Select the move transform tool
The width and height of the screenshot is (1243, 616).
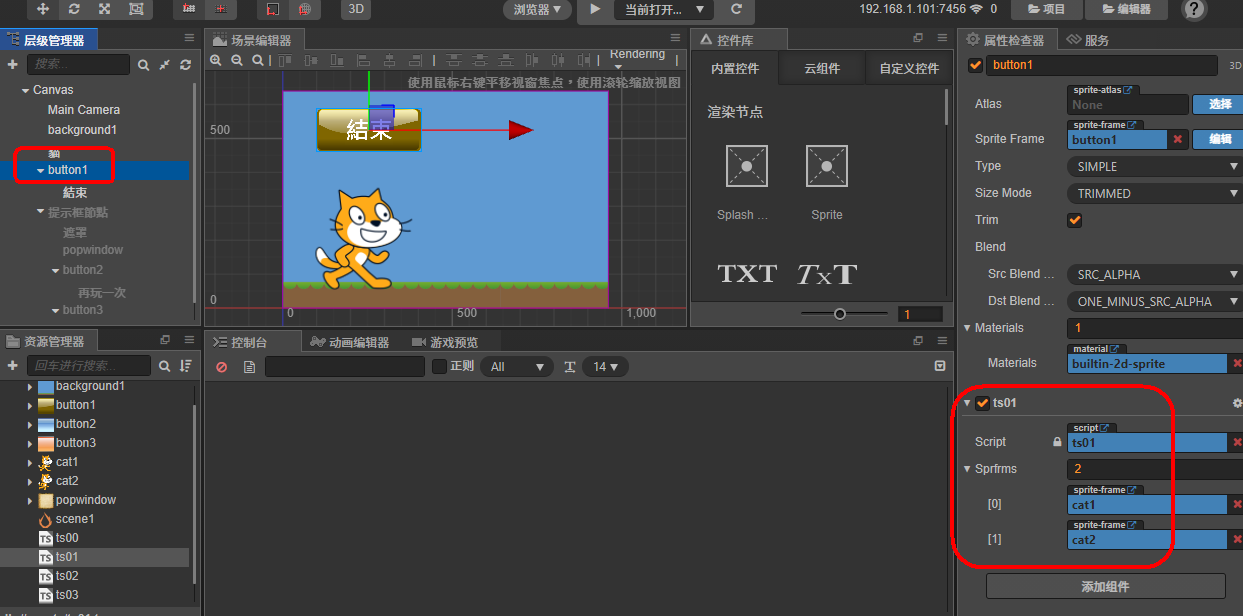coord(43,9)
